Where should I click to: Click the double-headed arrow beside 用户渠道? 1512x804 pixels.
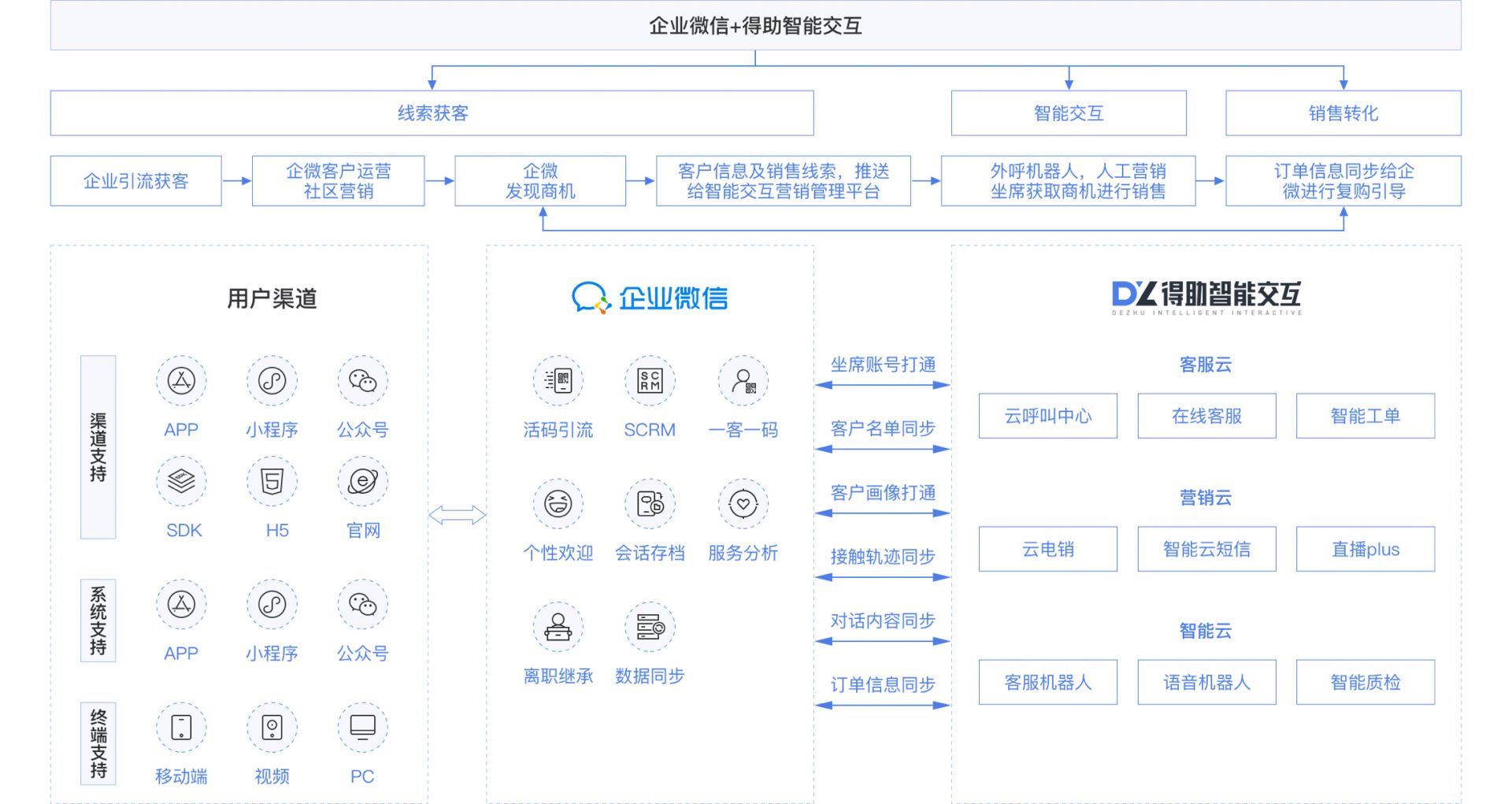(458, 516)
